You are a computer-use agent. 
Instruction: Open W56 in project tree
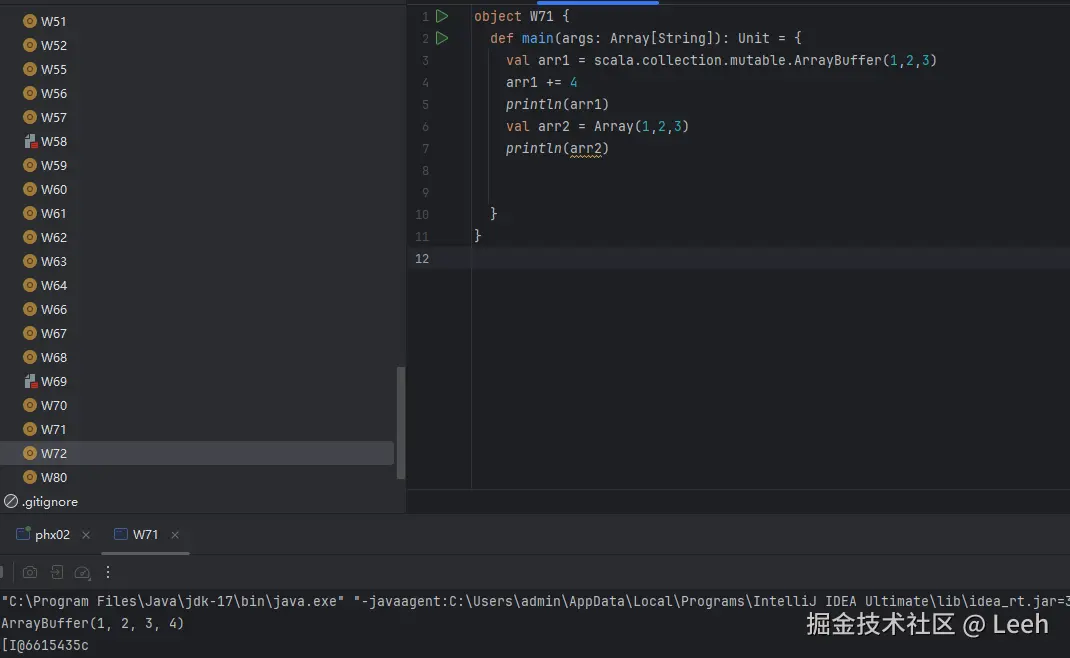(53, 94)
